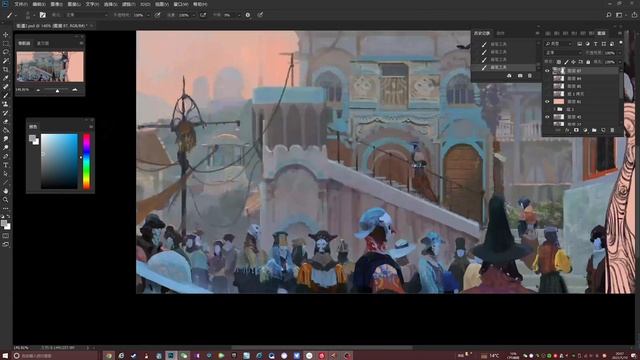Add a layer mask from the Layers panel bottom
640x360 pixels.
(576, 130)
